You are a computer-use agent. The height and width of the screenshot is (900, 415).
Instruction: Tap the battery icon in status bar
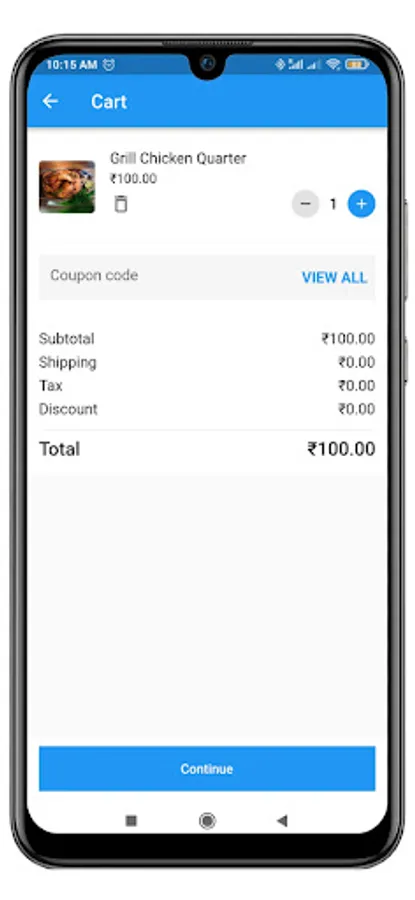[356, 64]
